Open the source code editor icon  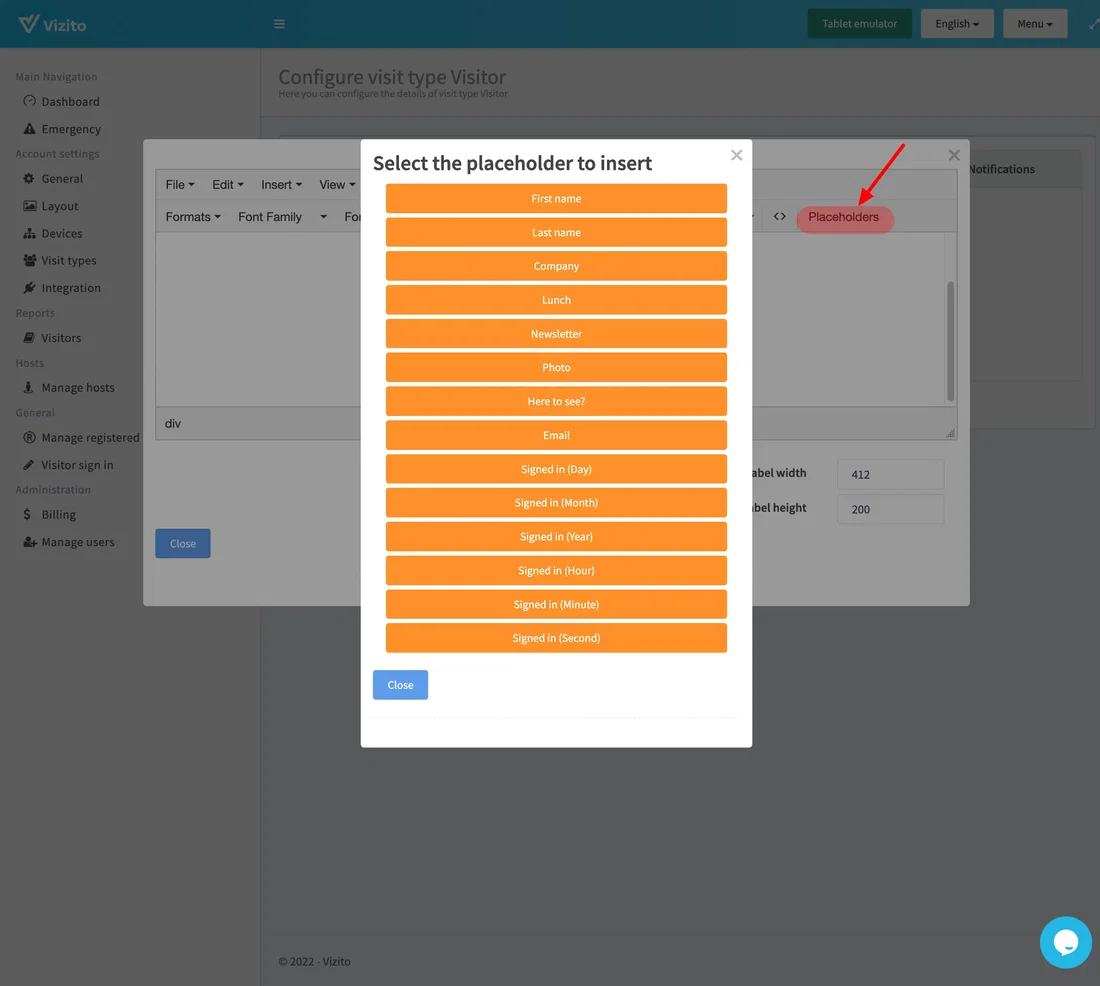pyautogui.click(x=780, y=216)
